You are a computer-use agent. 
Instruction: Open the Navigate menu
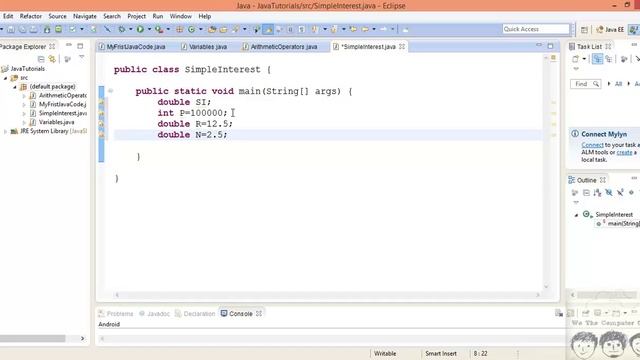click(x=85, y=16)
